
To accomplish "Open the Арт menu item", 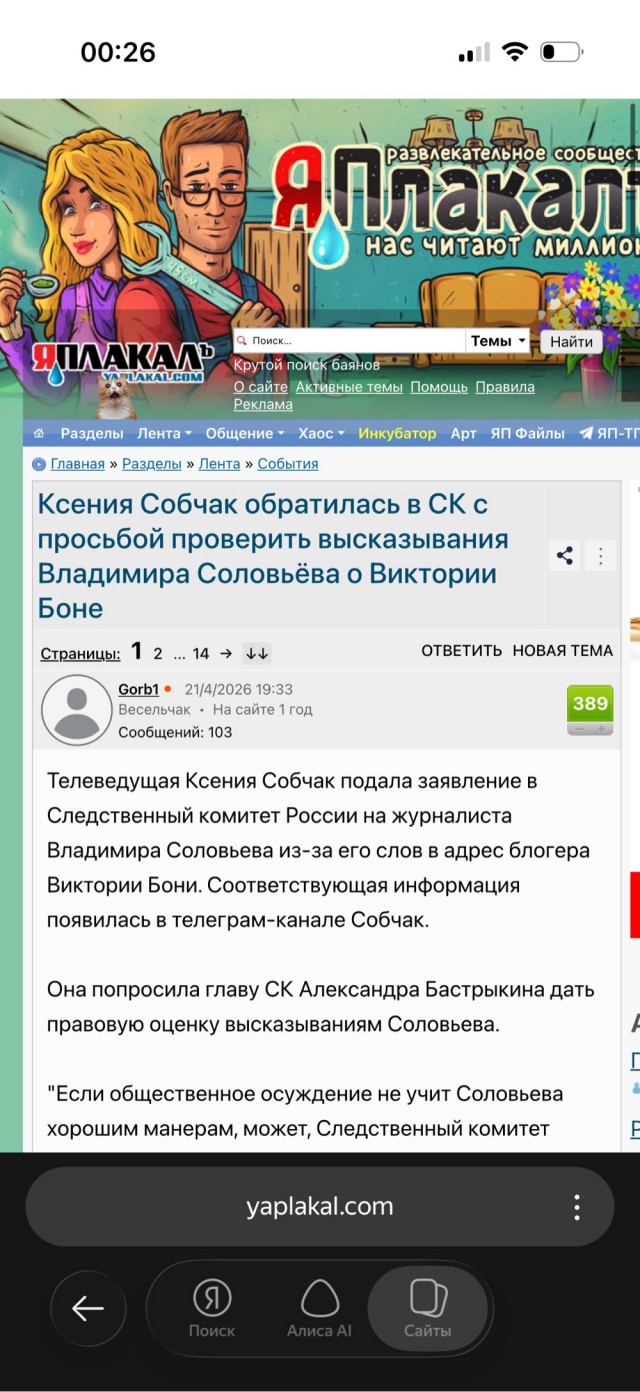I will tap(463, 433).
